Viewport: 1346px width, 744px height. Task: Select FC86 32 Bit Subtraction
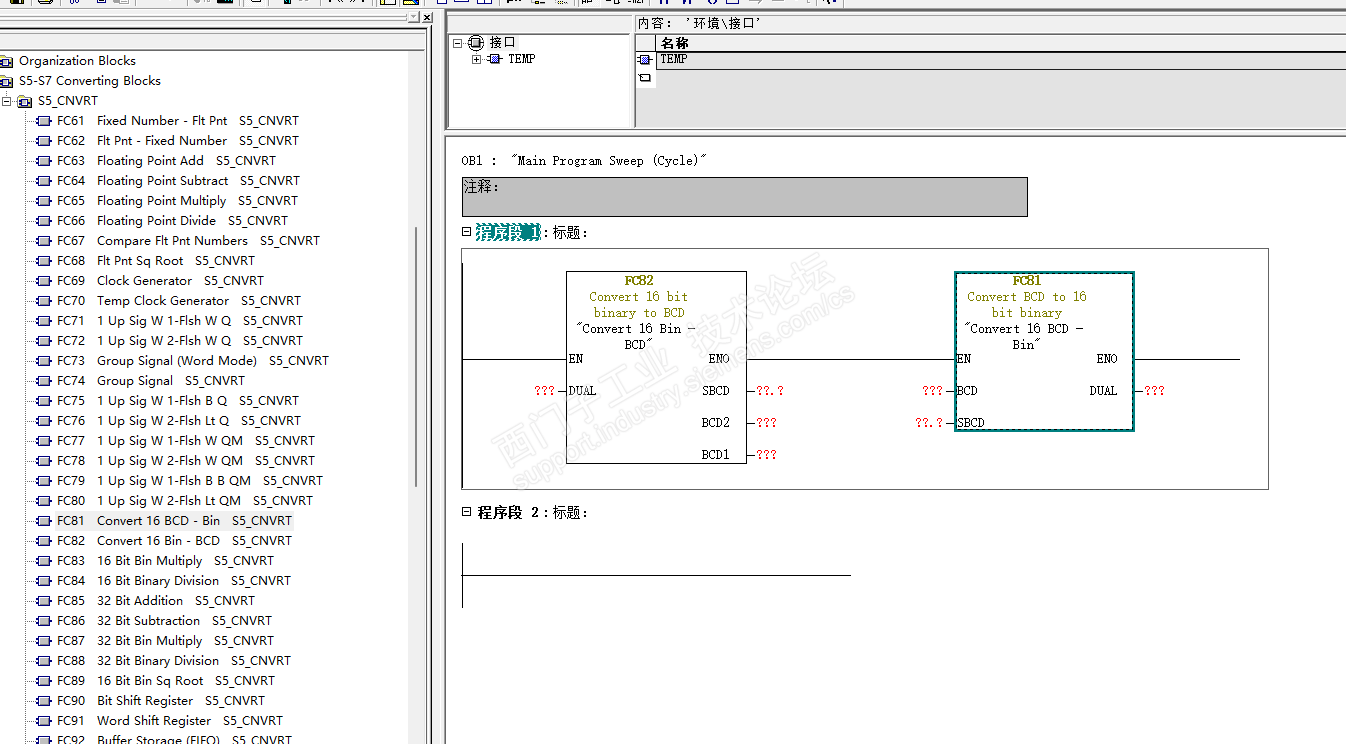pyautogui.click(x=164, y=621)
